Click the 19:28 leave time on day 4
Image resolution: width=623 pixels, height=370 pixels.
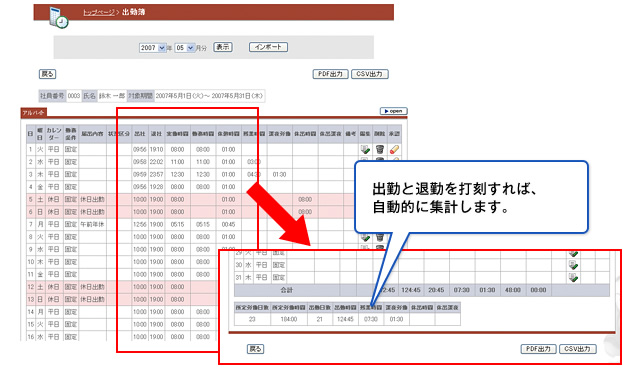157,187
